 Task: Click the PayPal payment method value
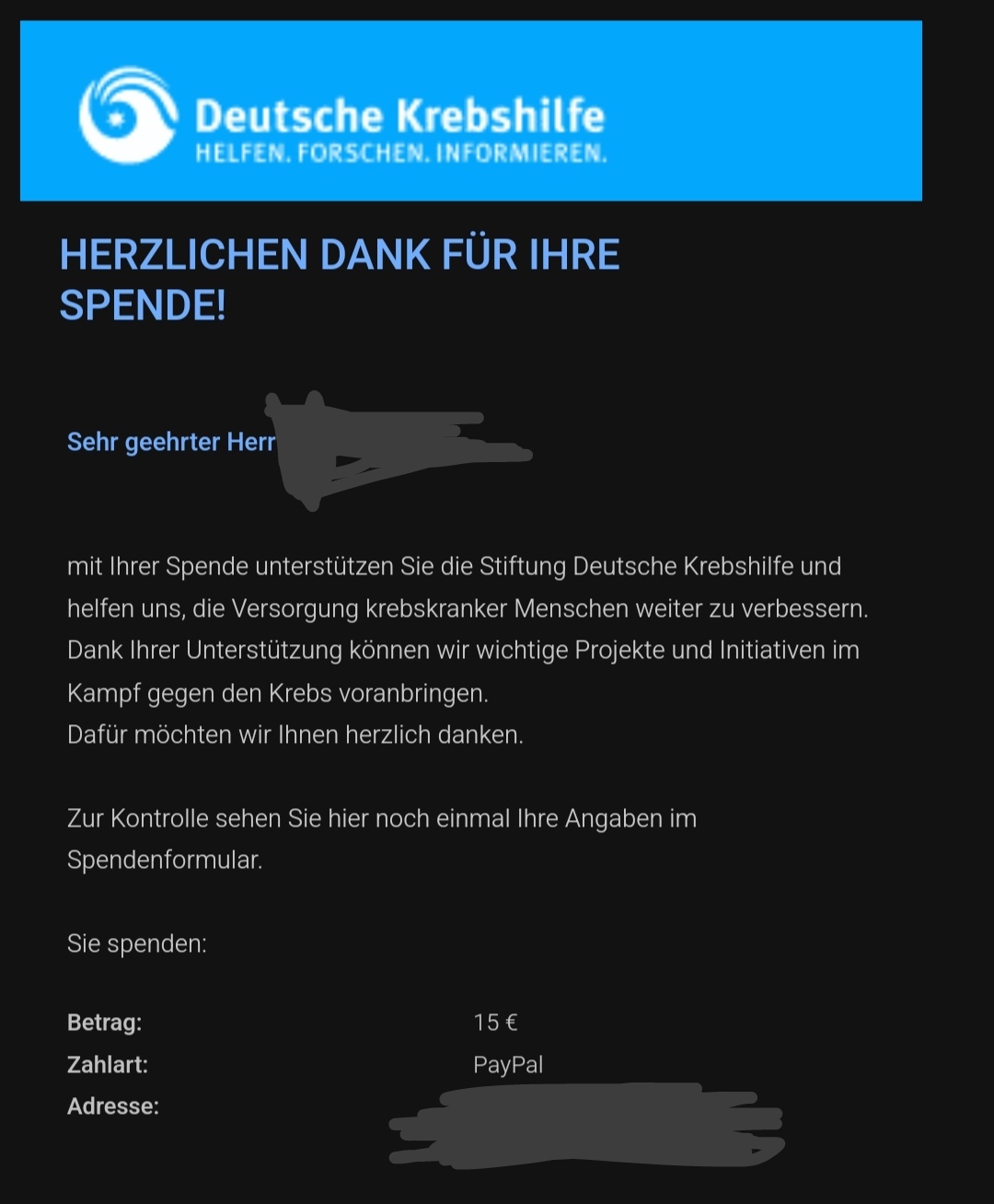pyautogui.click(x=508, y=1065)
